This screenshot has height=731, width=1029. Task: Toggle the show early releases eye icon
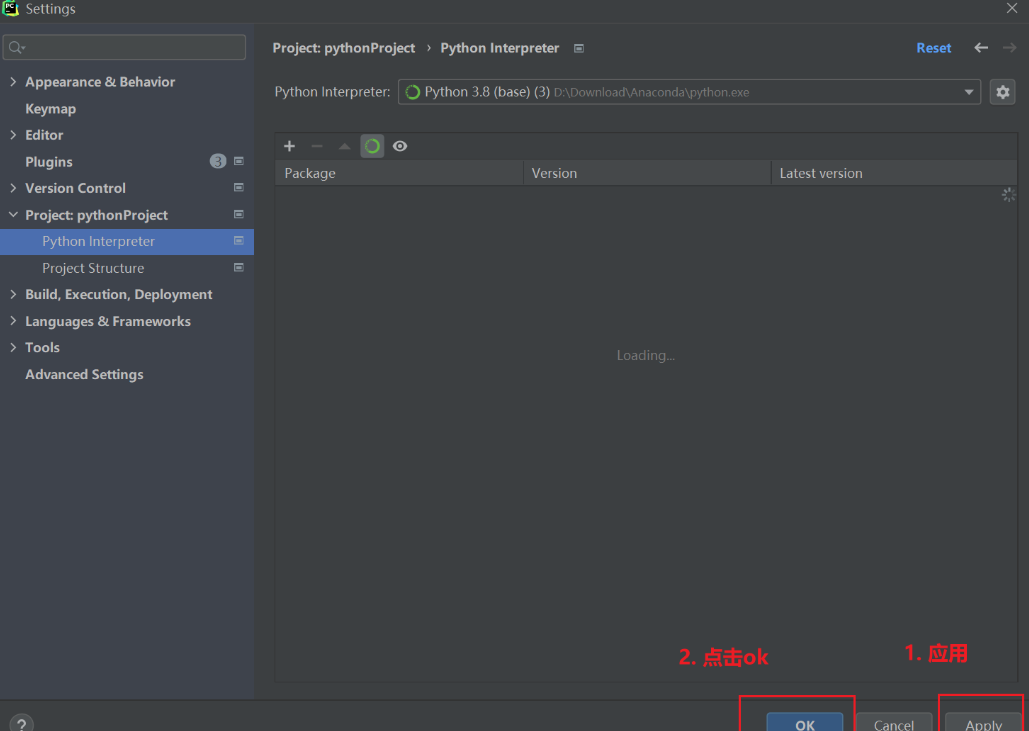(400, 145)
